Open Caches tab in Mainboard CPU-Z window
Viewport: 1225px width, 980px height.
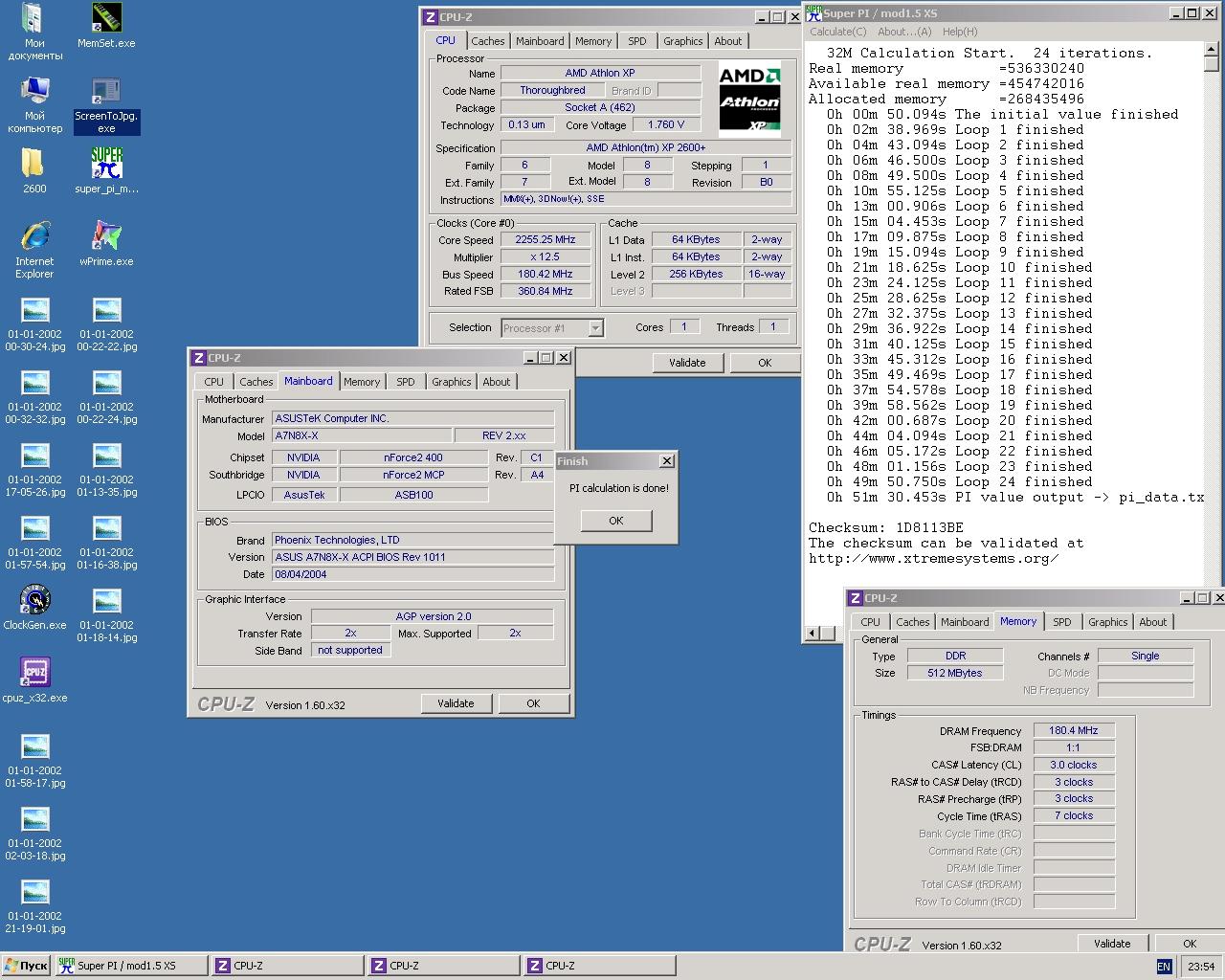click(256, 382)
